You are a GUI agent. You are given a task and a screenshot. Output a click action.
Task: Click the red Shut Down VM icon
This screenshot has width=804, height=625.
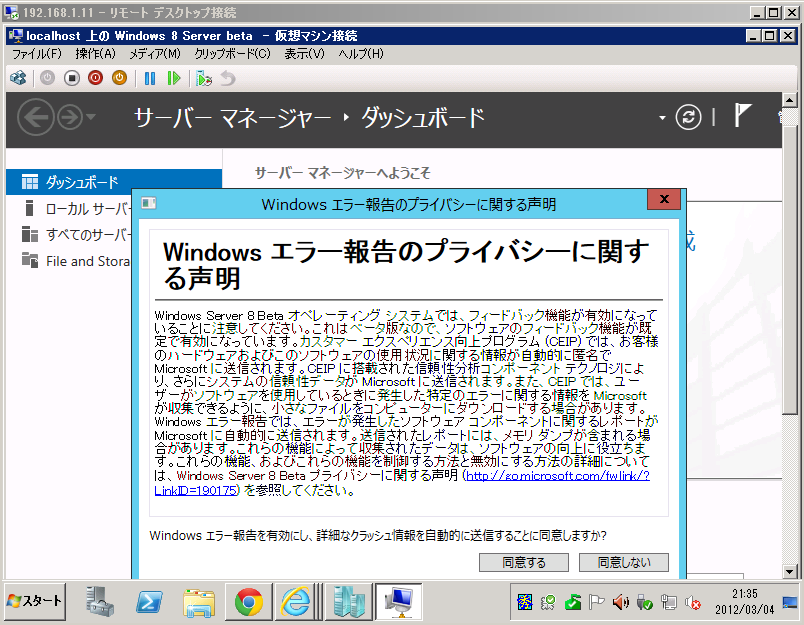coord(95,77)
